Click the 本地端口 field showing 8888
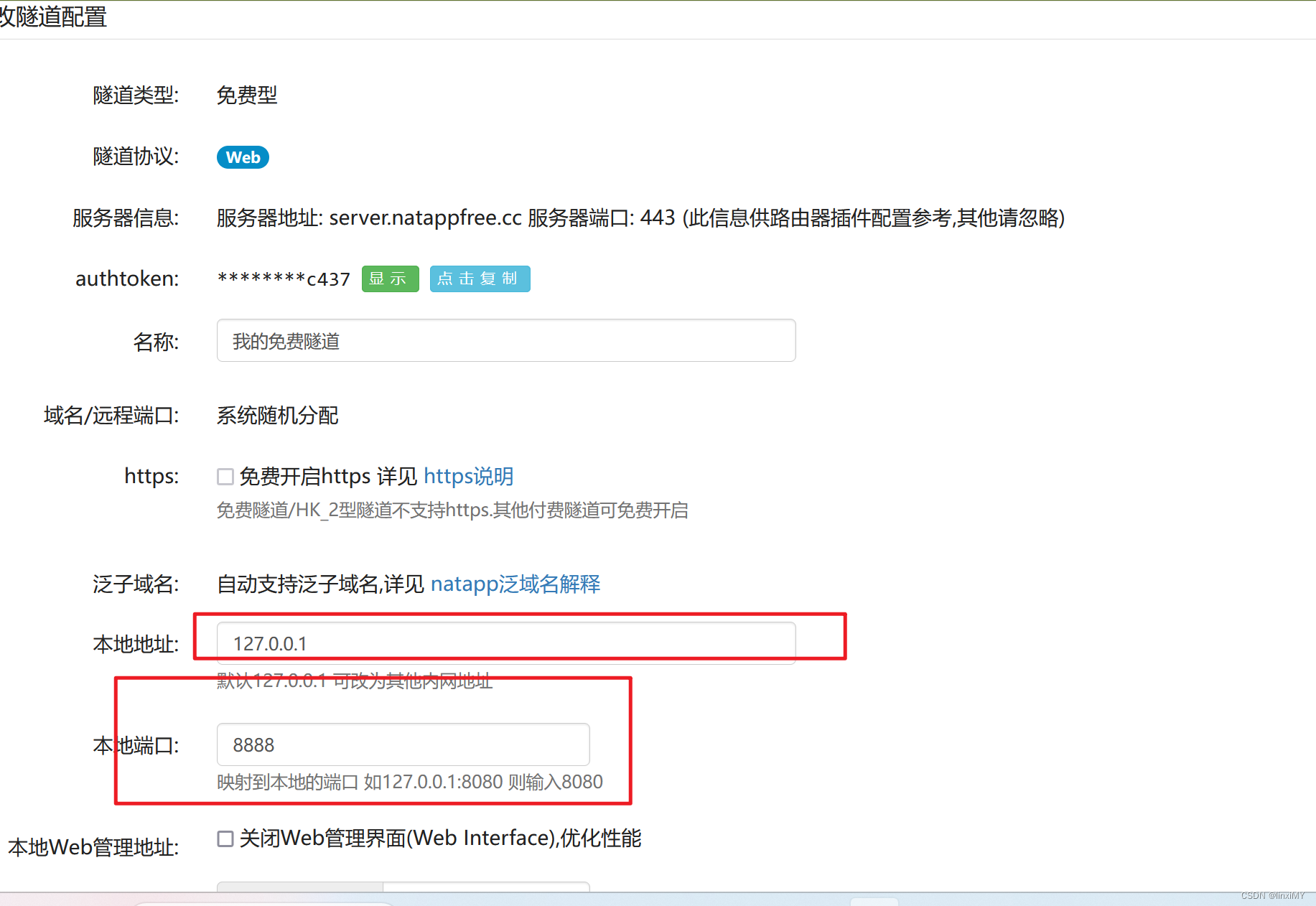This screenshot has height=906, width=1316. pos(403,744)
